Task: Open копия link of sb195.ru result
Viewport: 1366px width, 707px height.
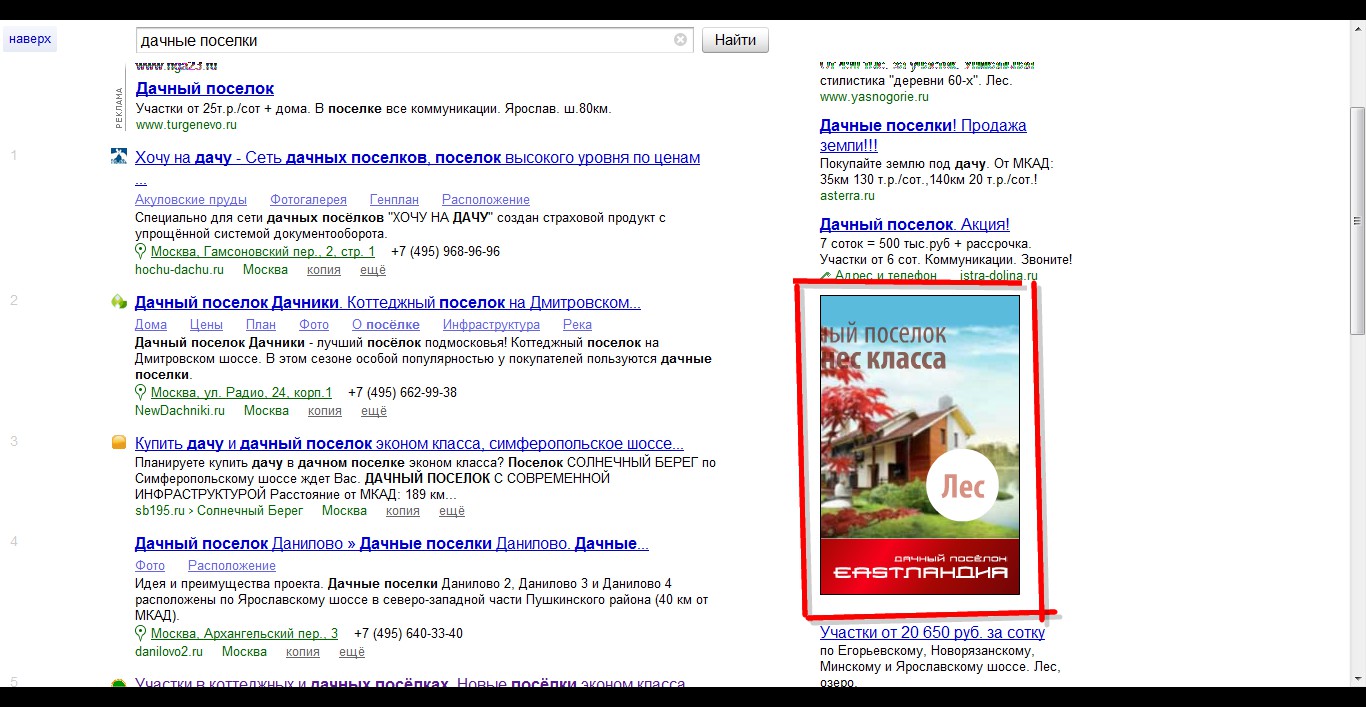Action: 403,511
